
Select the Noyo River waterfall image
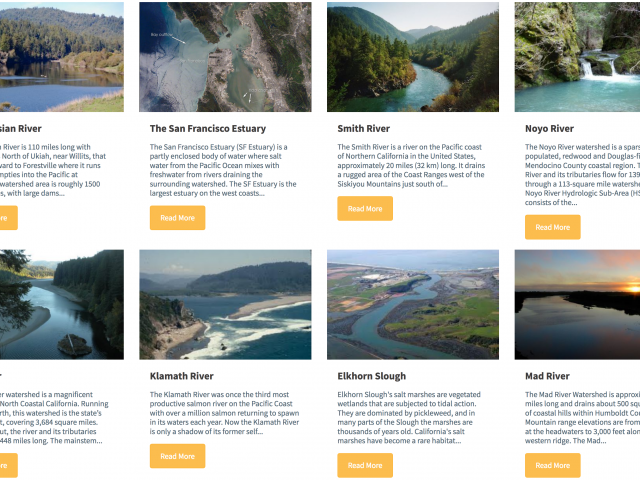click(577, 57)
